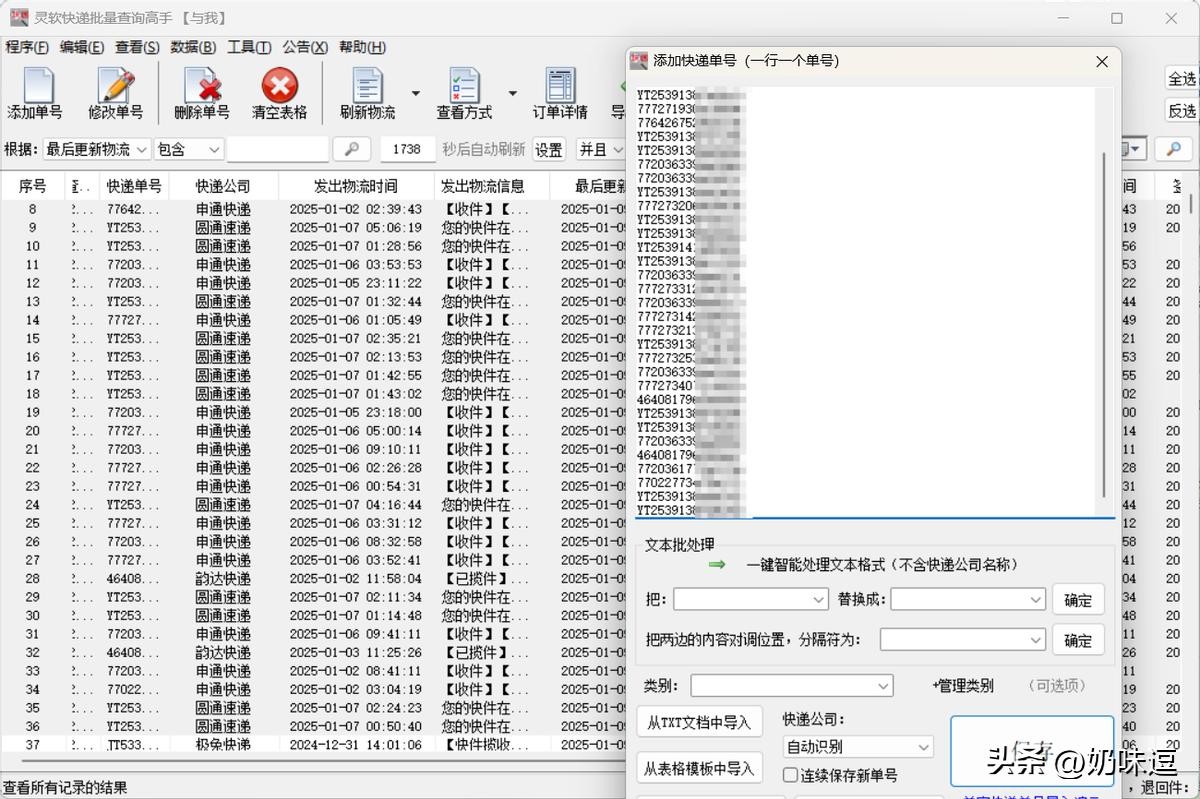
Task: Click the 修改单号 pencil icon
Action: coord(116,87)
